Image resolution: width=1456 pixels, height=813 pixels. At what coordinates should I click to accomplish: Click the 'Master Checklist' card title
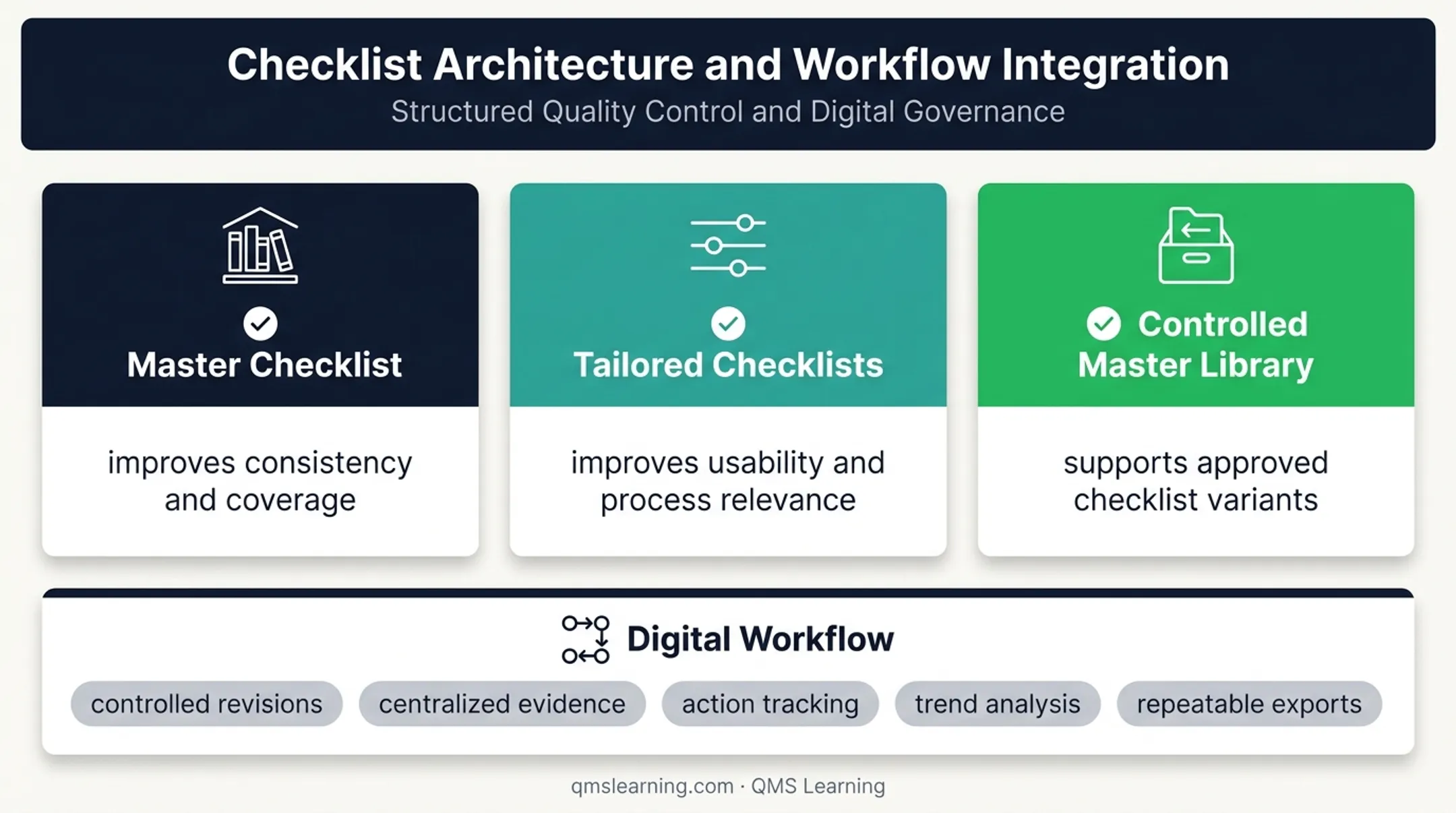click(264, 365)
